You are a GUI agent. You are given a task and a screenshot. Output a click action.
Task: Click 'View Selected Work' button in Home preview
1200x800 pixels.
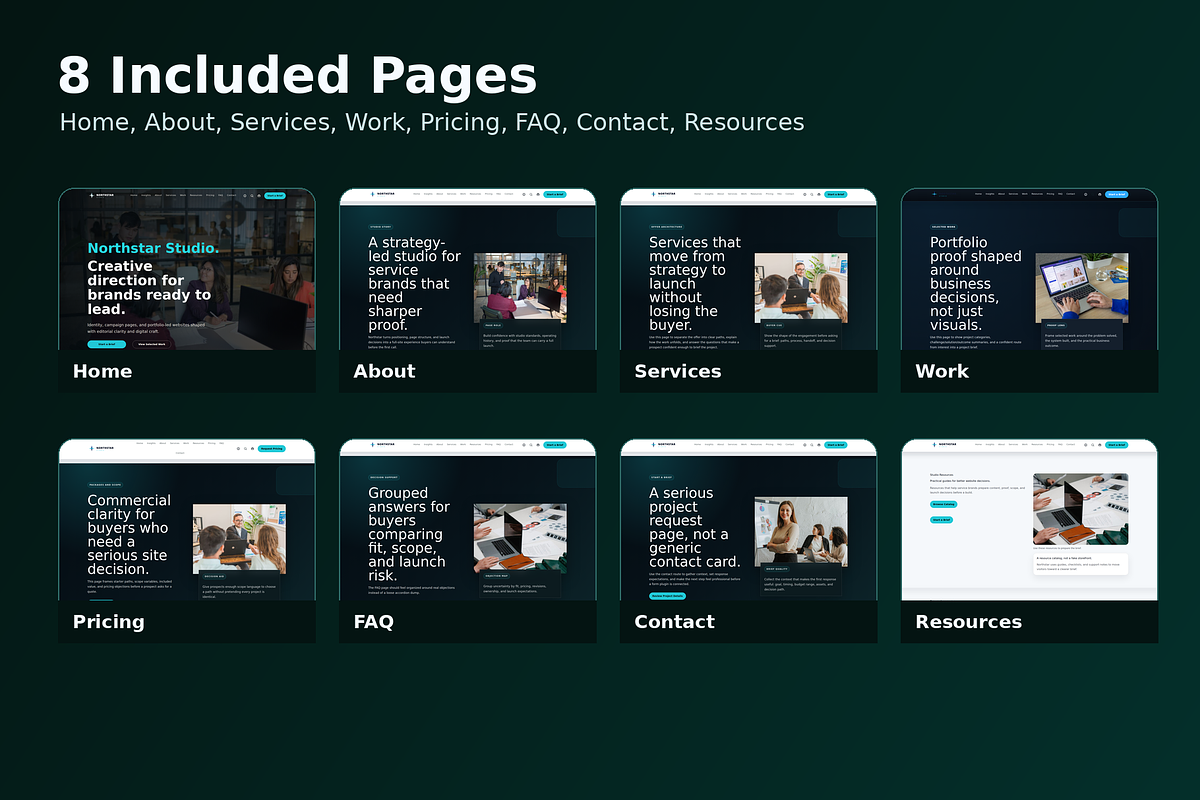[x=152, y=344]
